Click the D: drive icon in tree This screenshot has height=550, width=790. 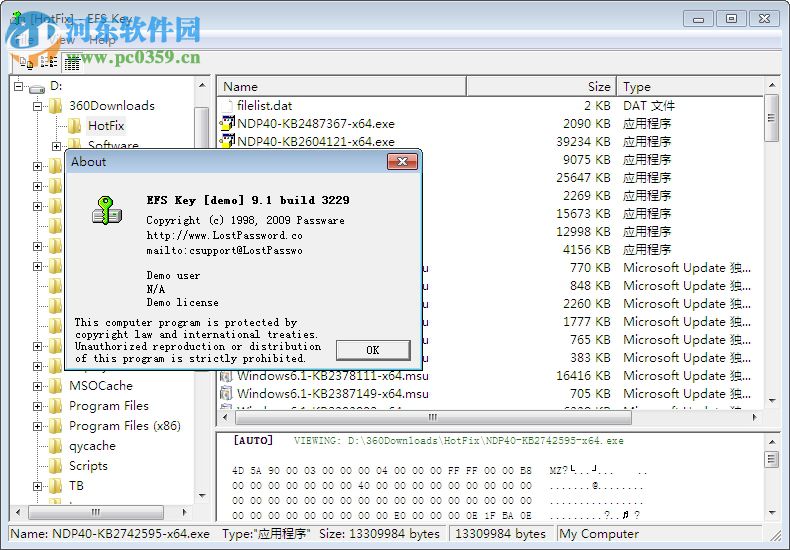coord(37,88)
